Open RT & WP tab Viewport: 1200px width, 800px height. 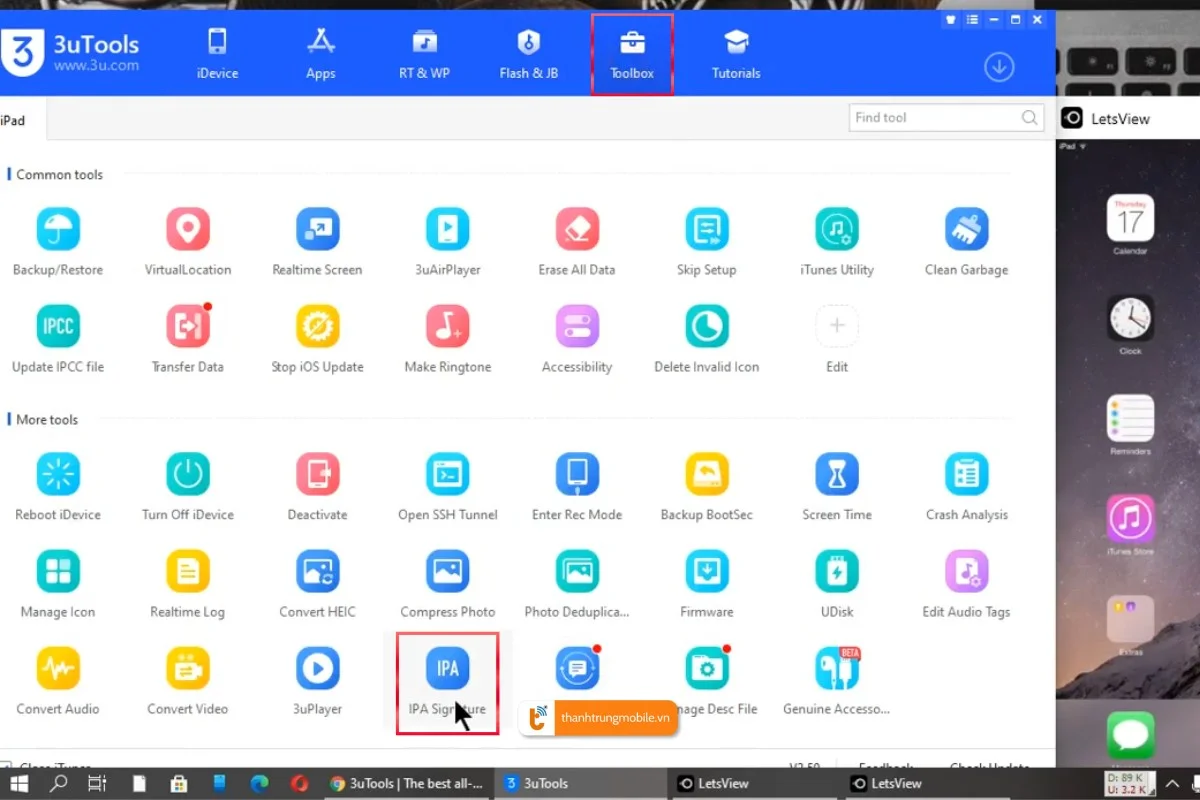[x=425, y=54]
